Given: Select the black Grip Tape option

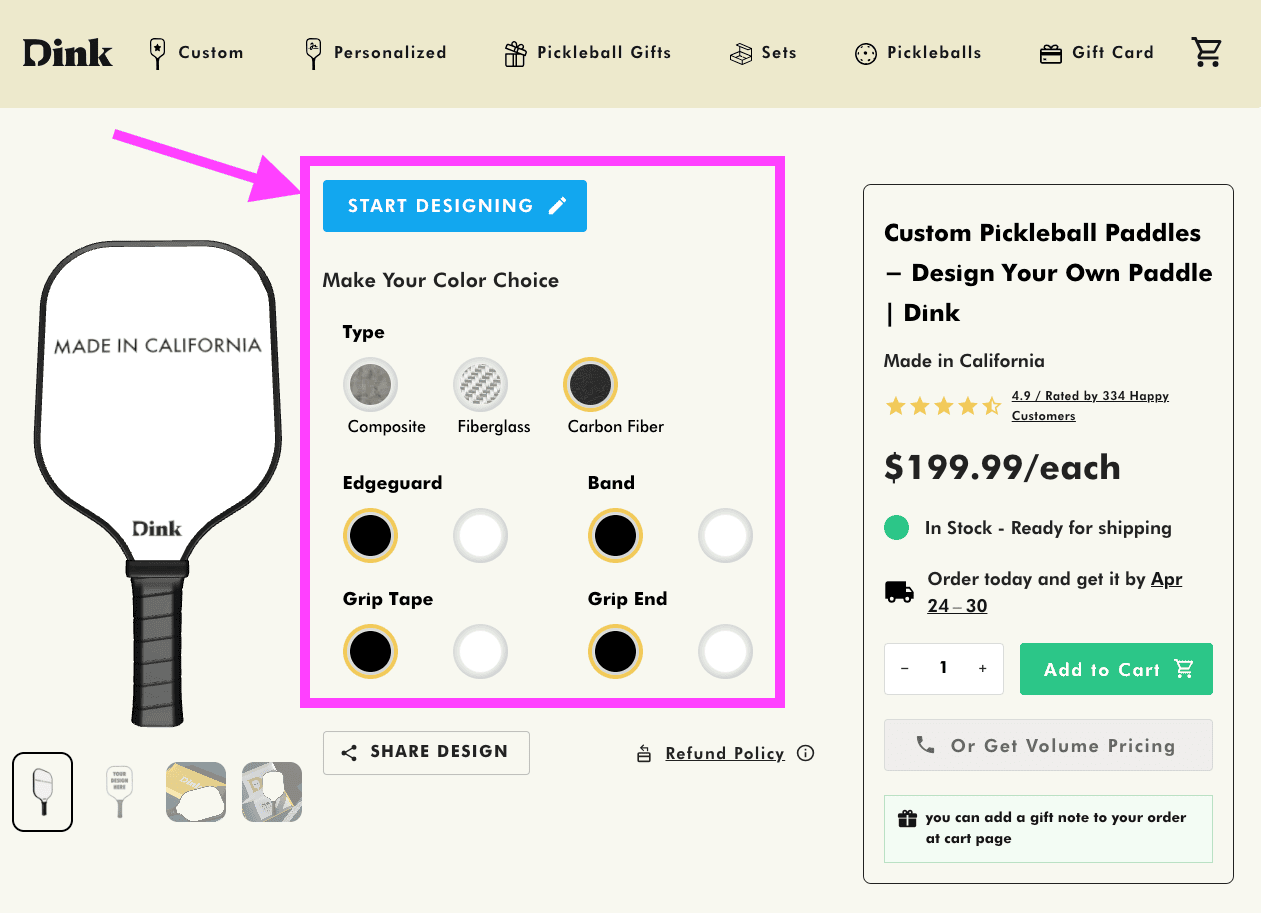Looking at the screenshot, I should point(370,651).
